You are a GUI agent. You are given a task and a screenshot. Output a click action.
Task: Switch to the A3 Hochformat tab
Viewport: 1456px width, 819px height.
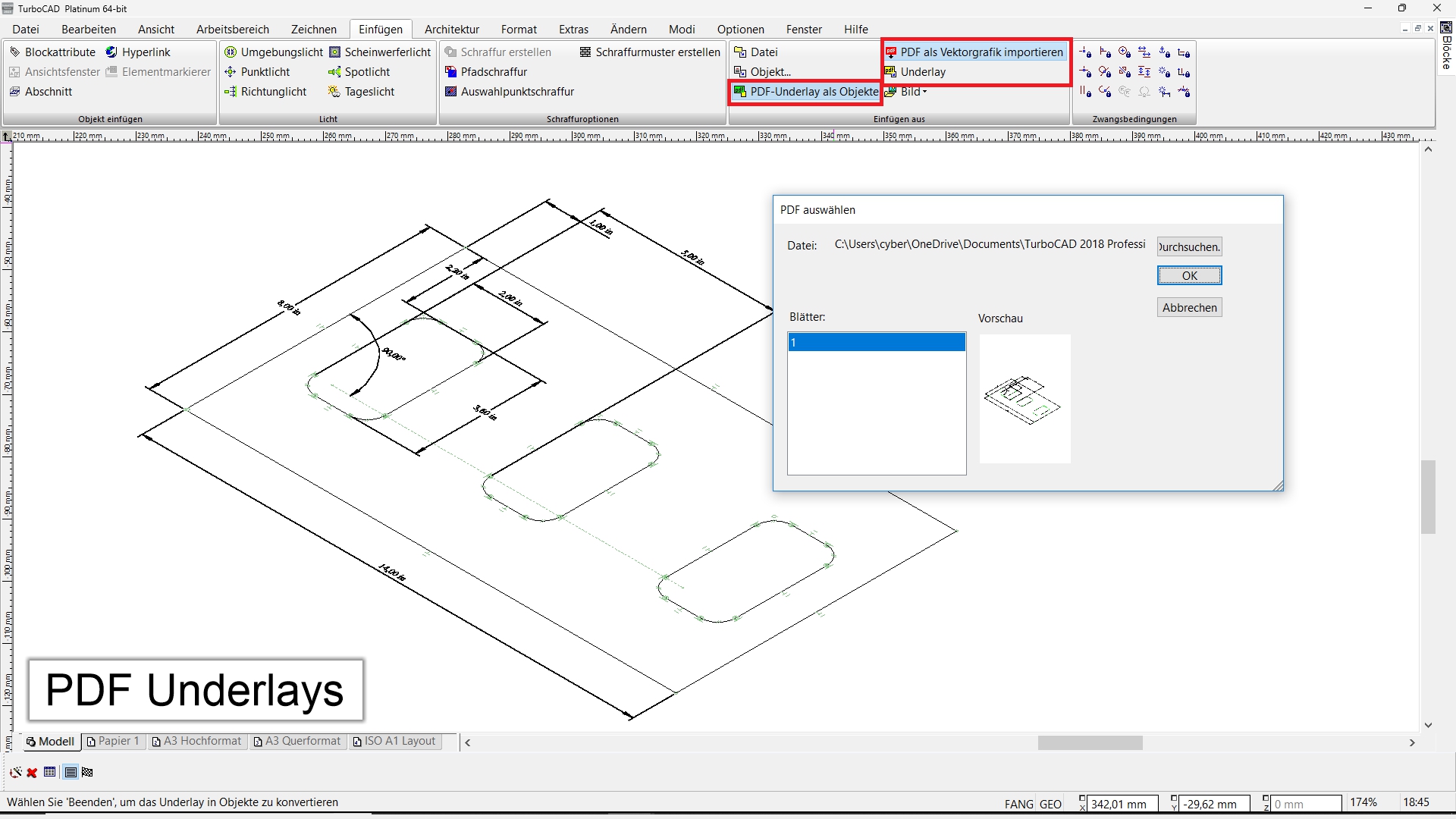click(x=197, y=742)
